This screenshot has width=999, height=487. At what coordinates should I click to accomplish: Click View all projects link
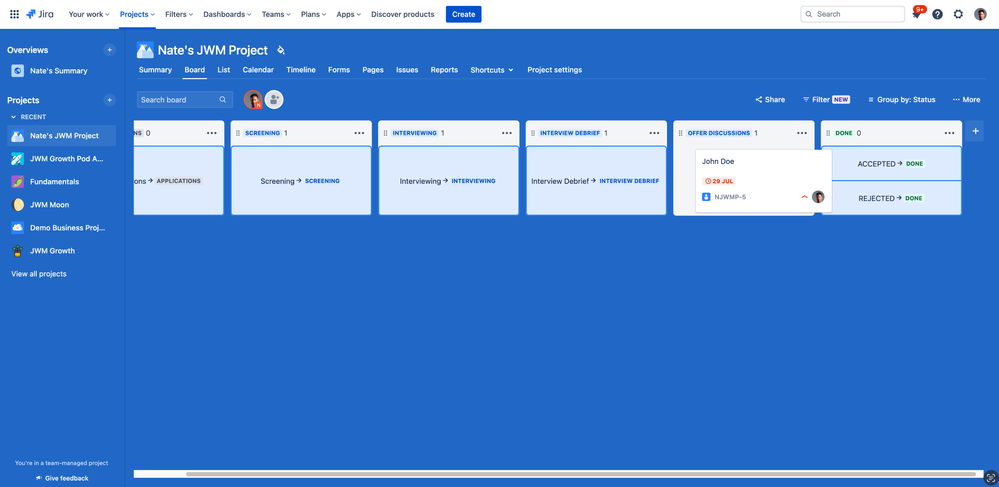point(39,274)
